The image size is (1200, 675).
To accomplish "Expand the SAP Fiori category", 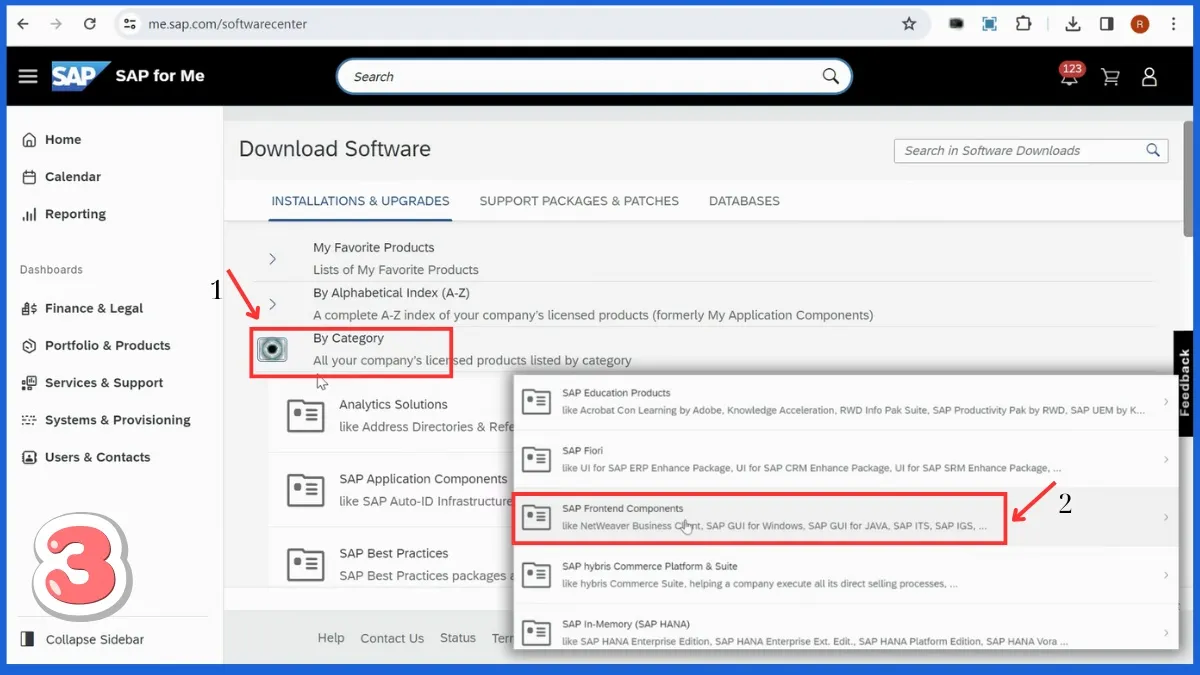I will pyautogui.click(x=750, y=457).
